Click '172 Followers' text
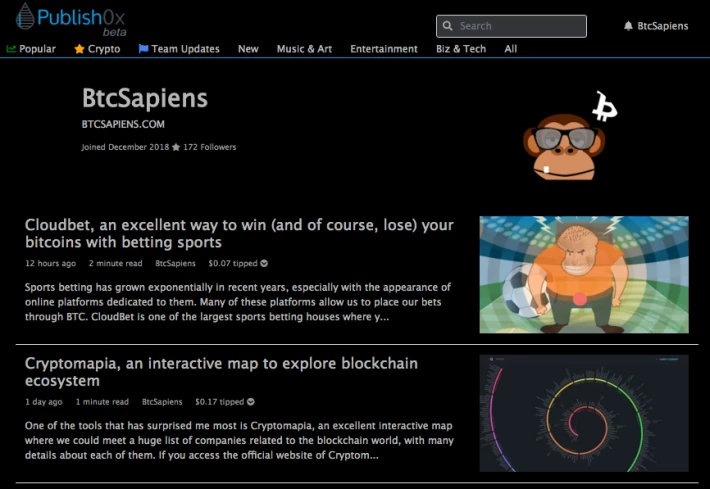Viewport: 710px width, 489px height. pos(210,147)
